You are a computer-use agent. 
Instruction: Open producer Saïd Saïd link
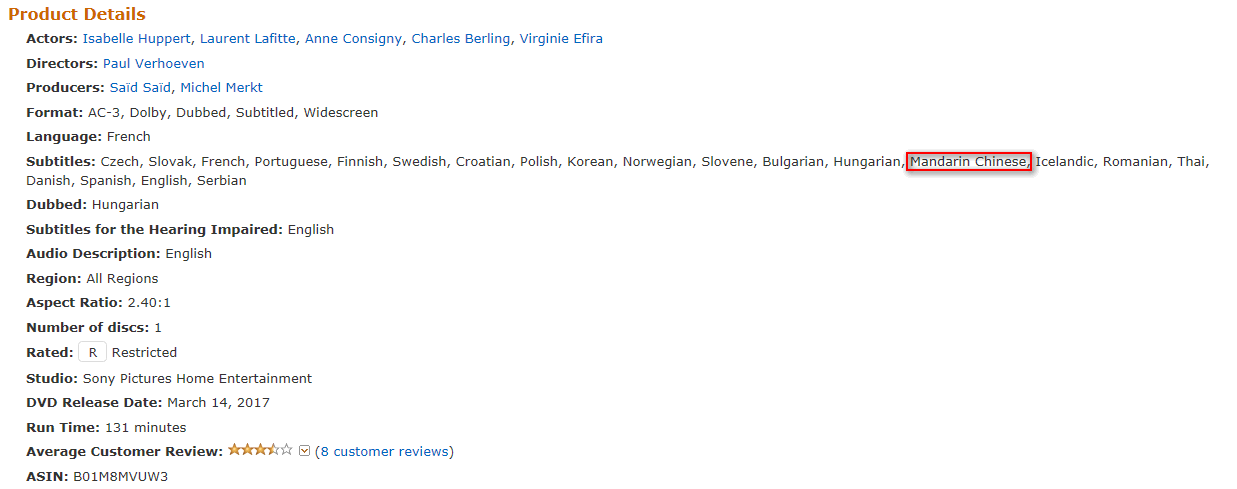(x=141, y=88)
